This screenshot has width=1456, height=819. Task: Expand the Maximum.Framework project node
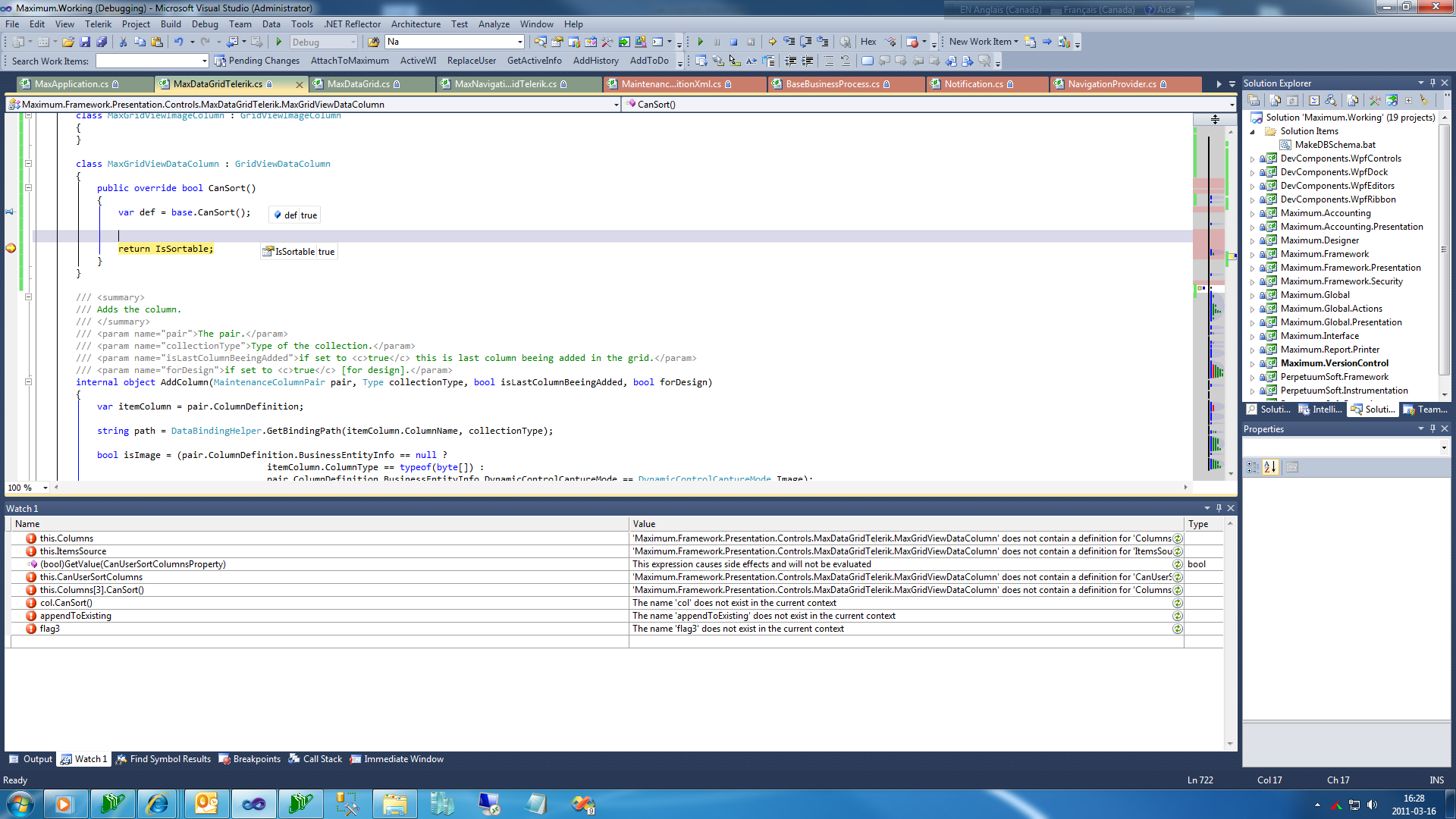(1253, 255)
